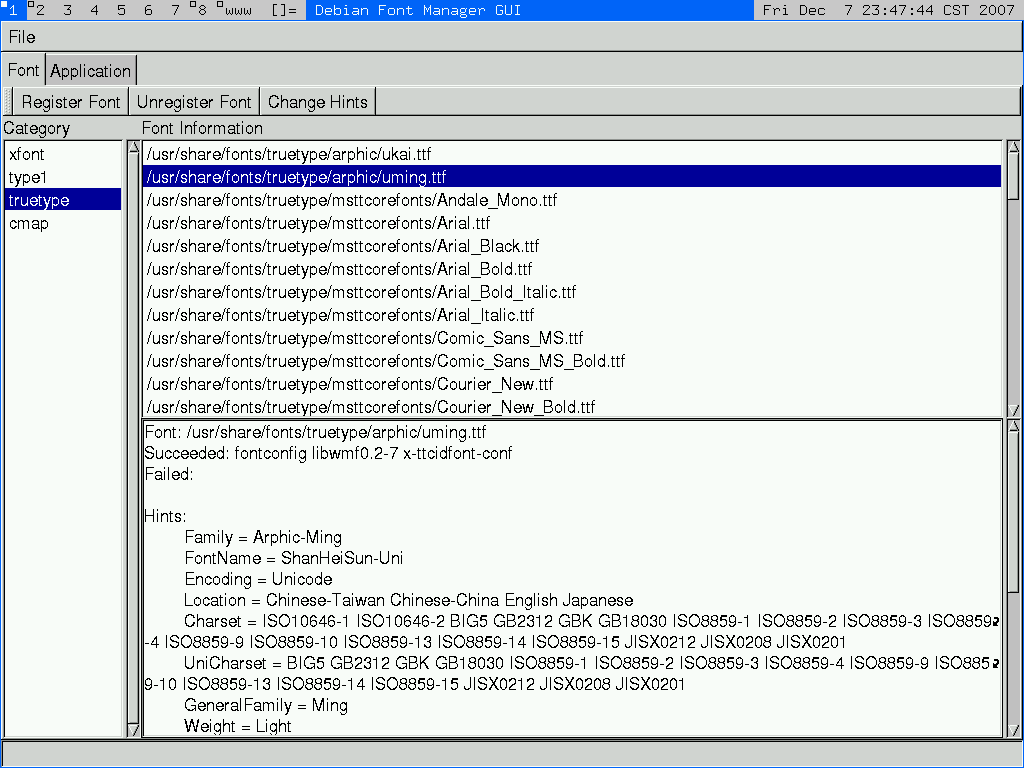Switch to the Application tab
The image size is (1024, 768).
pos(91,71)
